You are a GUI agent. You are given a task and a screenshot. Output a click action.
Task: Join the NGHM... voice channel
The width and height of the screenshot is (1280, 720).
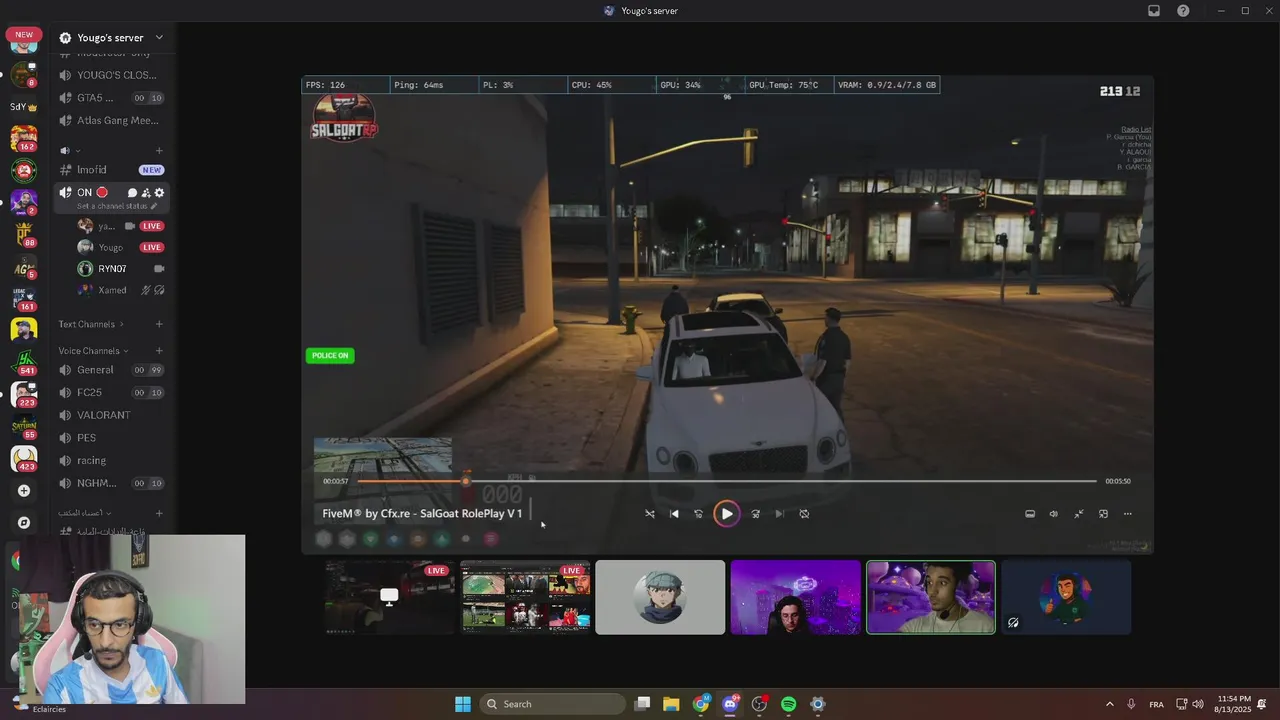click(110, 484)
